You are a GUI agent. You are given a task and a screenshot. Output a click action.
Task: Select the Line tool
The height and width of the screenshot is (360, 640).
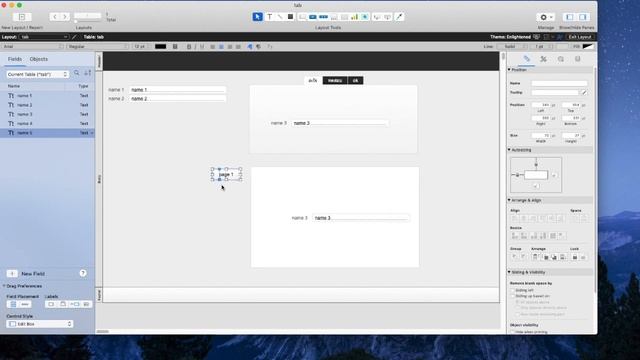280,17
